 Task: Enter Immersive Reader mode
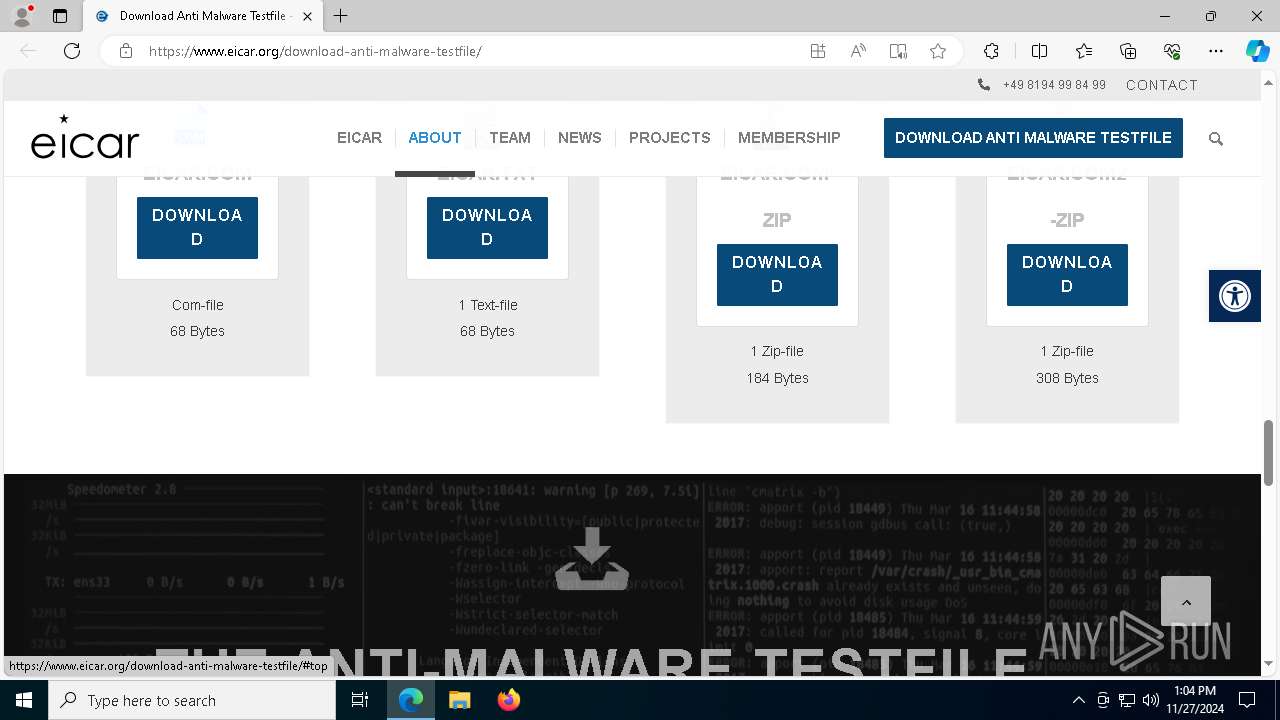[898, 51]
